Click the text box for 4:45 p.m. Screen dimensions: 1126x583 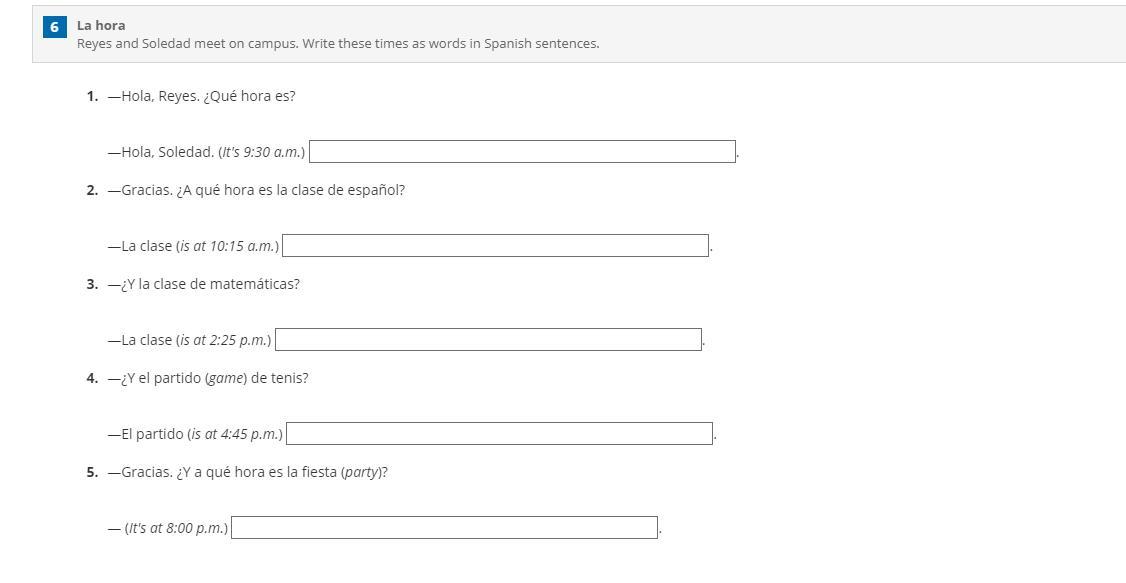[x=499, y=434]
